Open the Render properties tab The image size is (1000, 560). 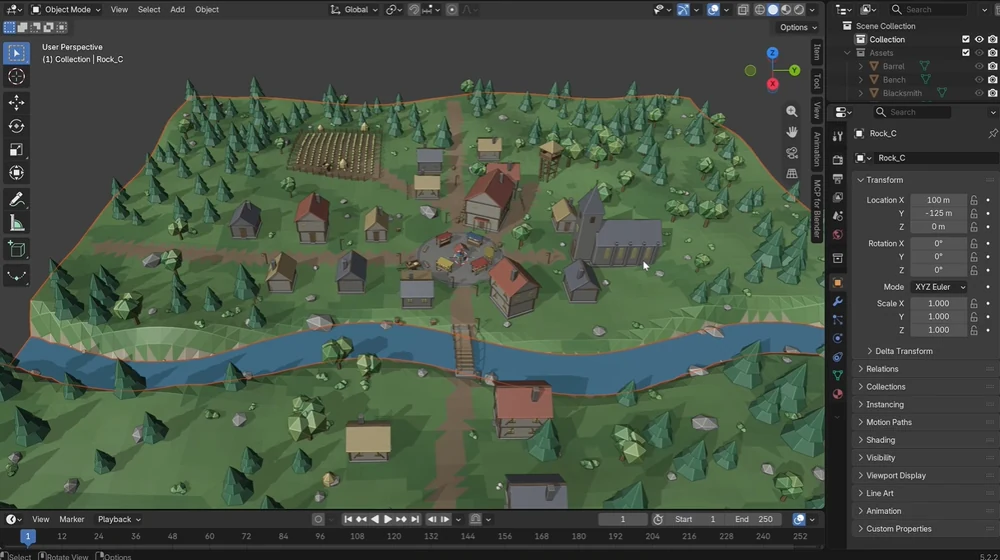[x=837, y=160]
